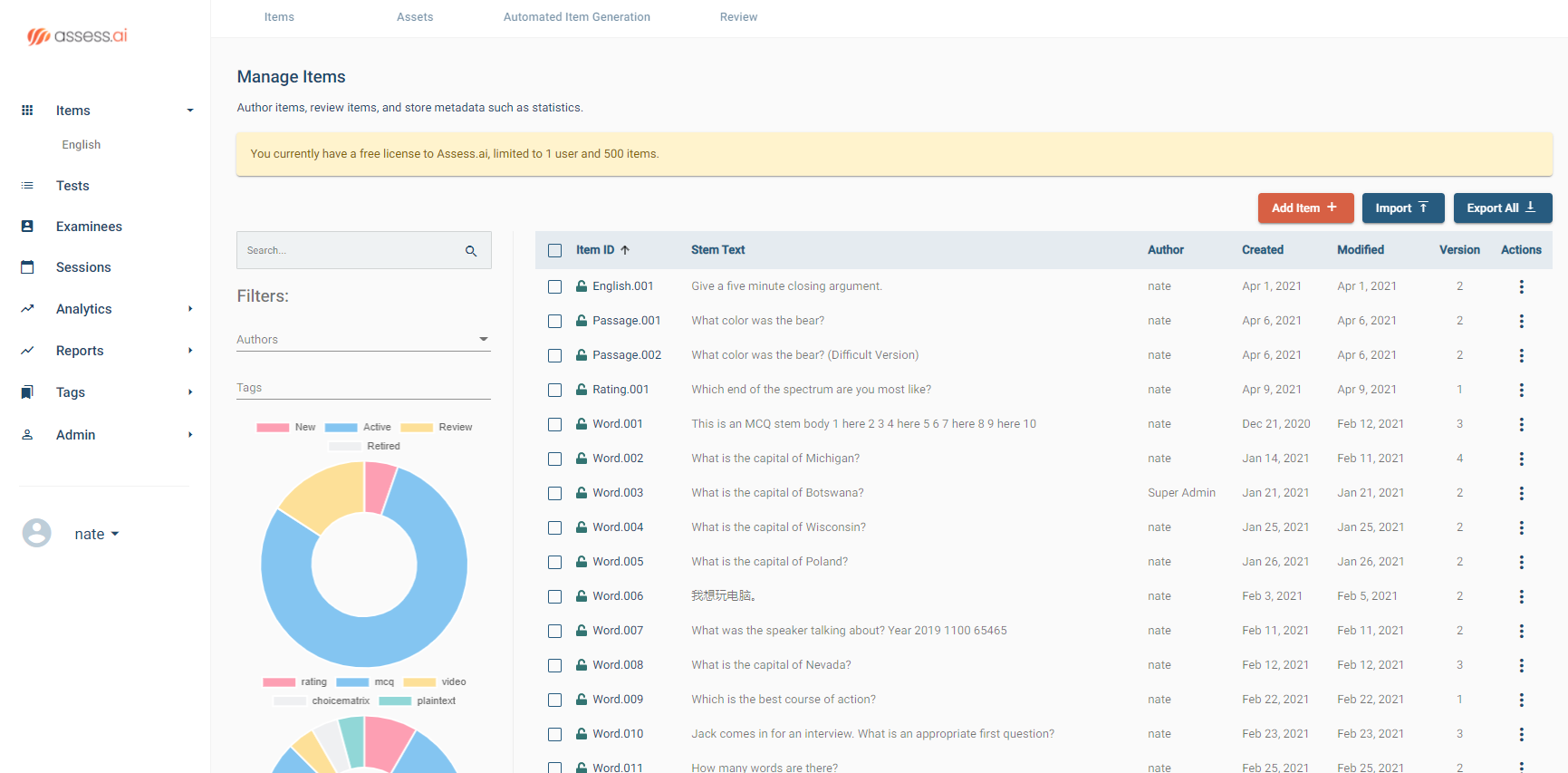Click the Sessions calendar icon in sidebar
The image size is (1568, 773).
tap(27, 267)
